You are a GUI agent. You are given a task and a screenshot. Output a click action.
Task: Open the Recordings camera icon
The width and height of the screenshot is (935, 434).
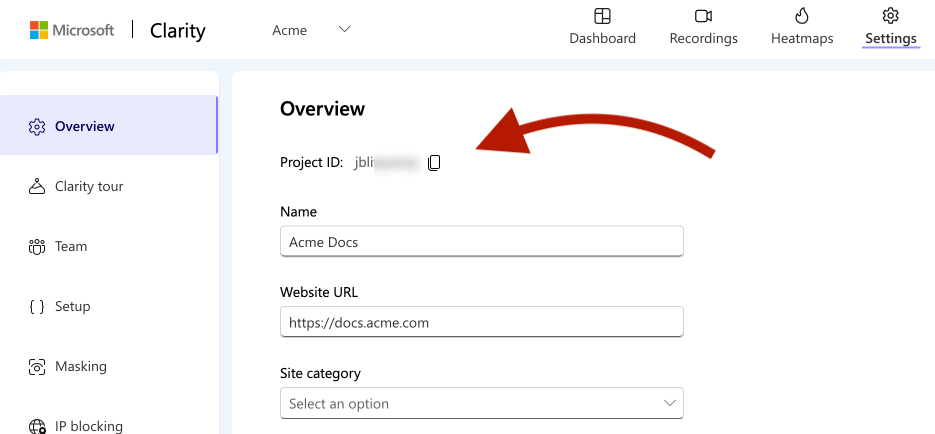click(x=704, y=16)
